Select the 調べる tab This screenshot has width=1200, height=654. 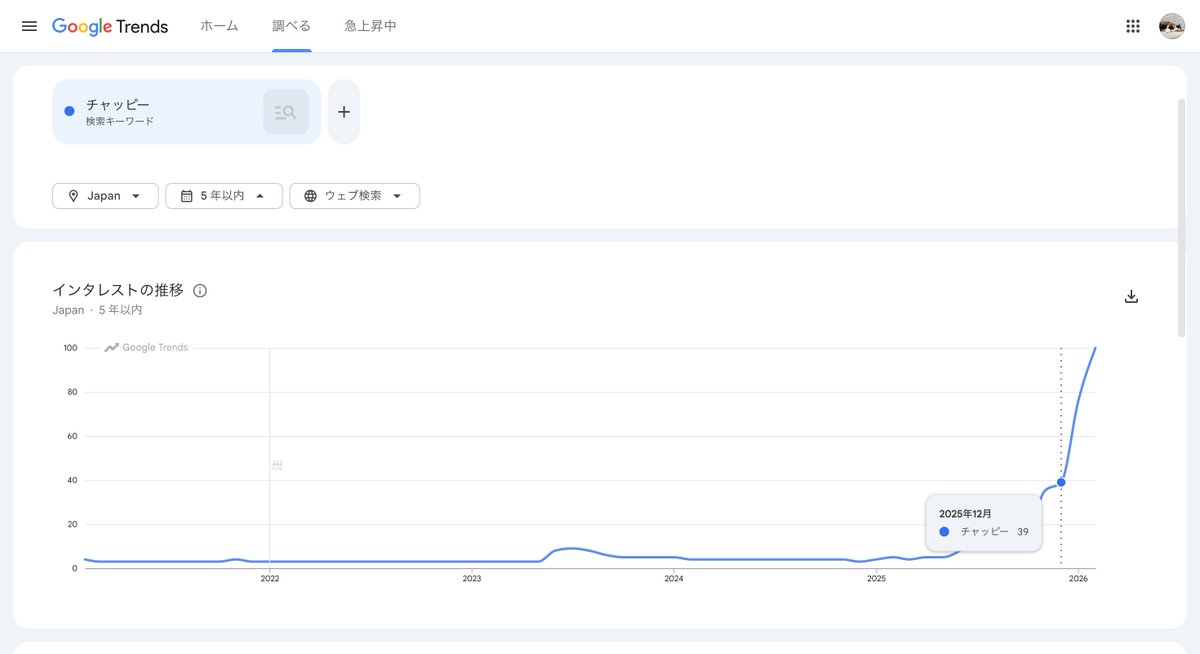pos(292,26)
